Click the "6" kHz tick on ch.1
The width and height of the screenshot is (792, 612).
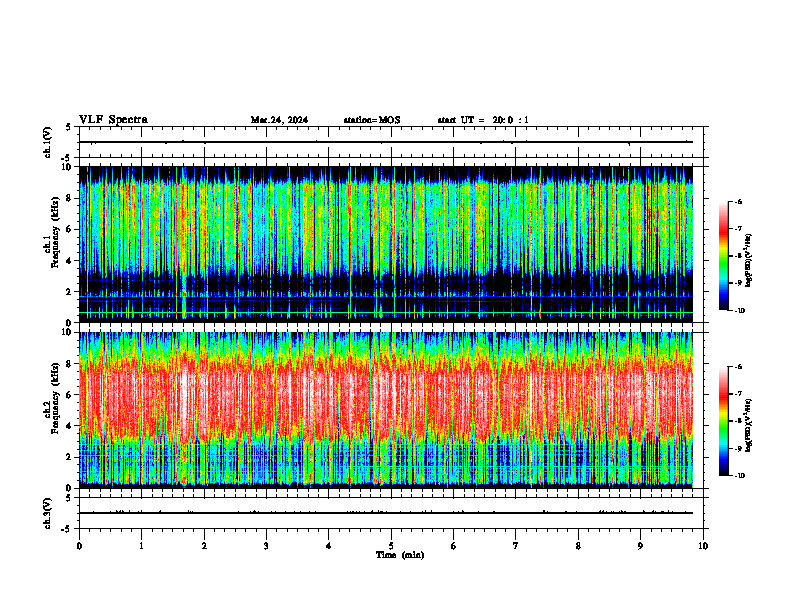tap(70, 229)
